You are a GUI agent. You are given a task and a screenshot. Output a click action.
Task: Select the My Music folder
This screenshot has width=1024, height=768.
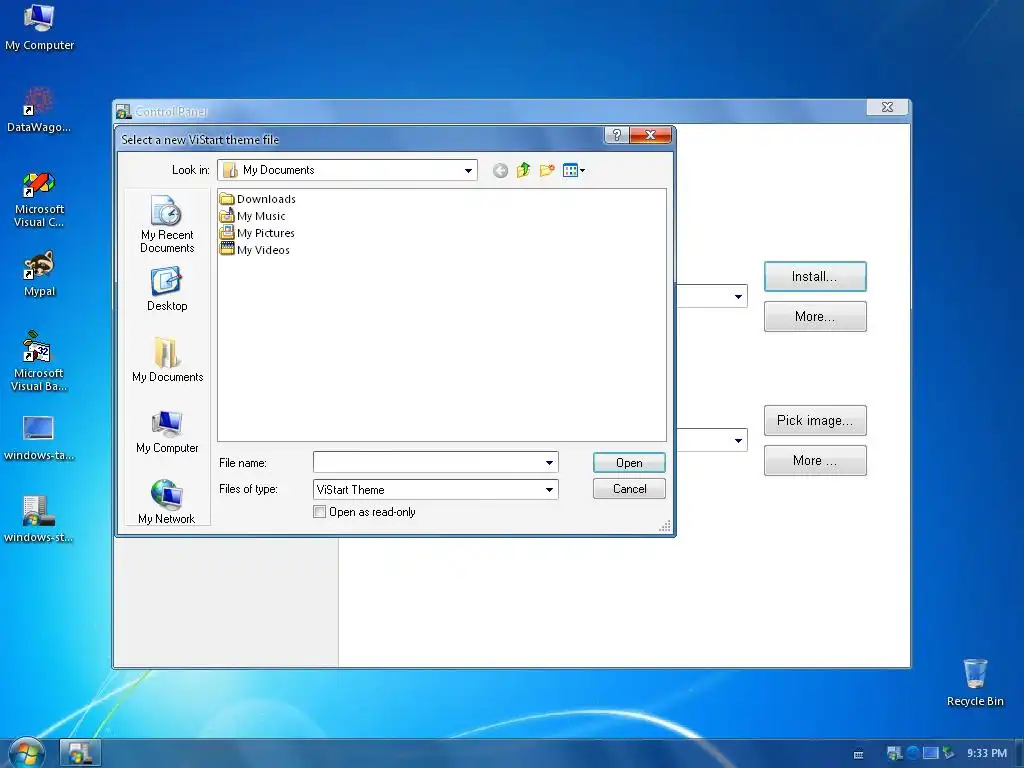click(253, 216)
